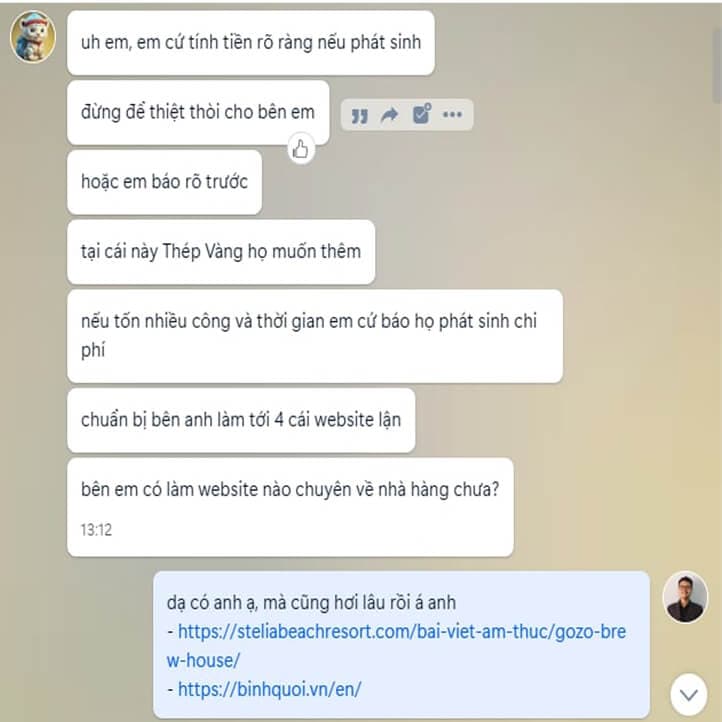Click the checkbox icon with a small circle badge
The image size is (722, 722).
click(x=421, y=114)
